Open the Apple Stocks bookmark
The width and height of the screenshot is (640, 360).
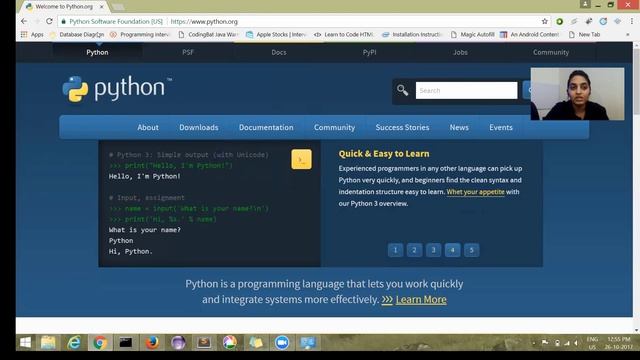click(x=276, y=35)
